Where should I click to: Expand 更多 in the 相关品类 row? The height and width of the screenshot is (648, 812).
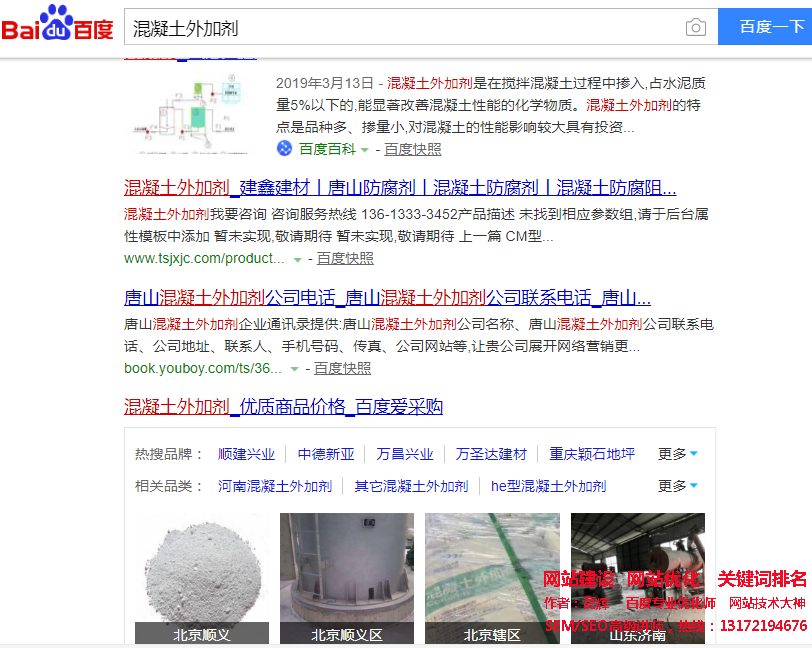[678, 486]
